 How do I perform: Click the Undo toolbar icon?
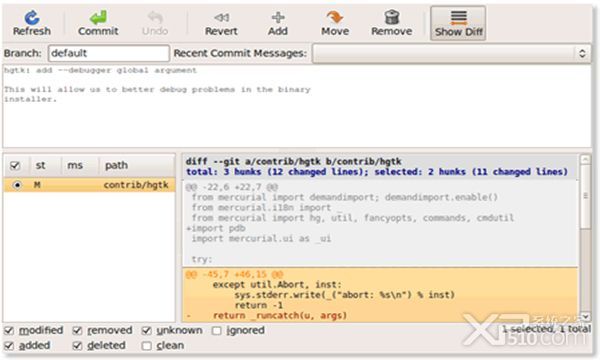(155, 23)
